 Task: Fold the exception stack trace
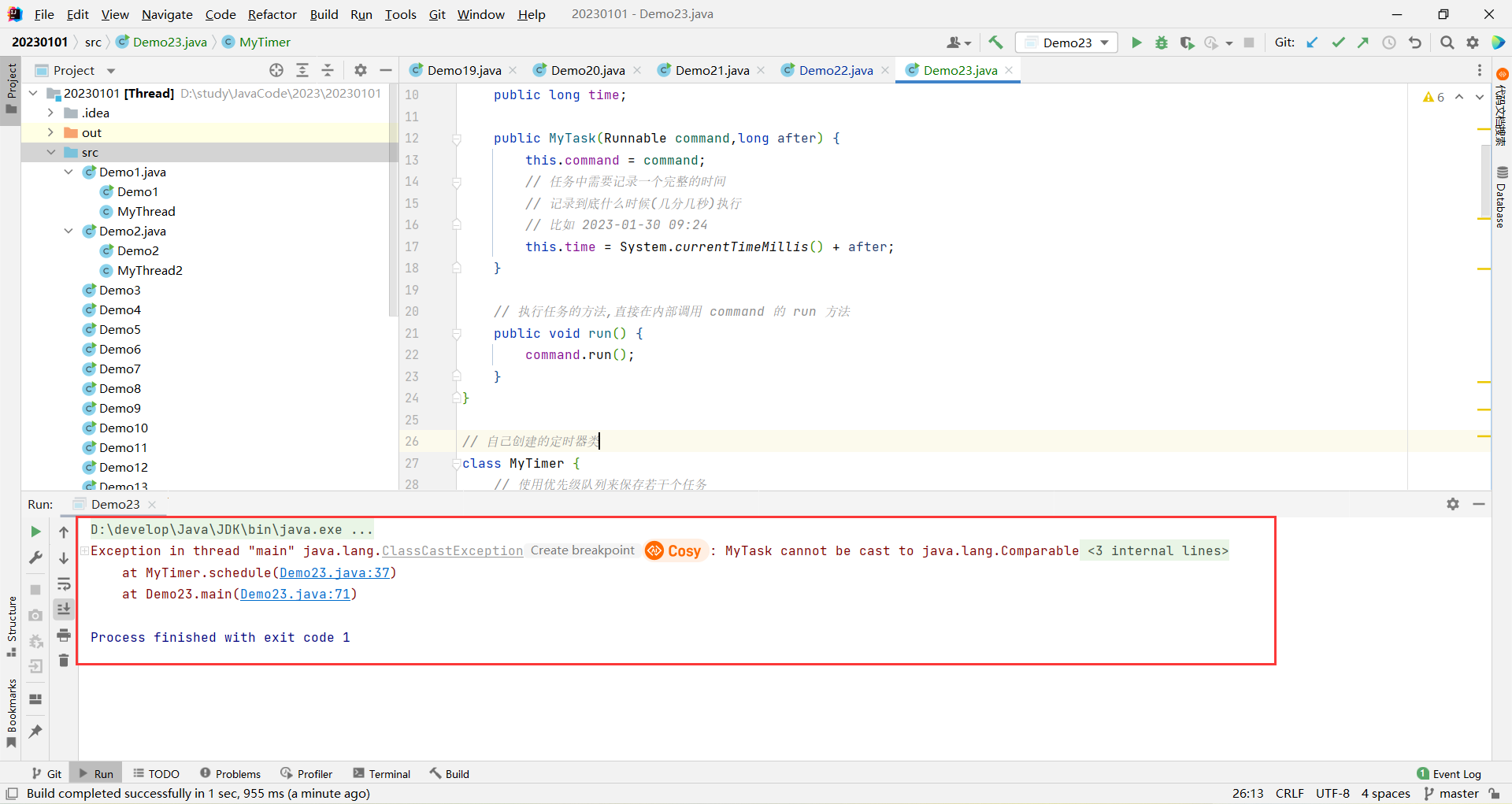click(84, 551)
